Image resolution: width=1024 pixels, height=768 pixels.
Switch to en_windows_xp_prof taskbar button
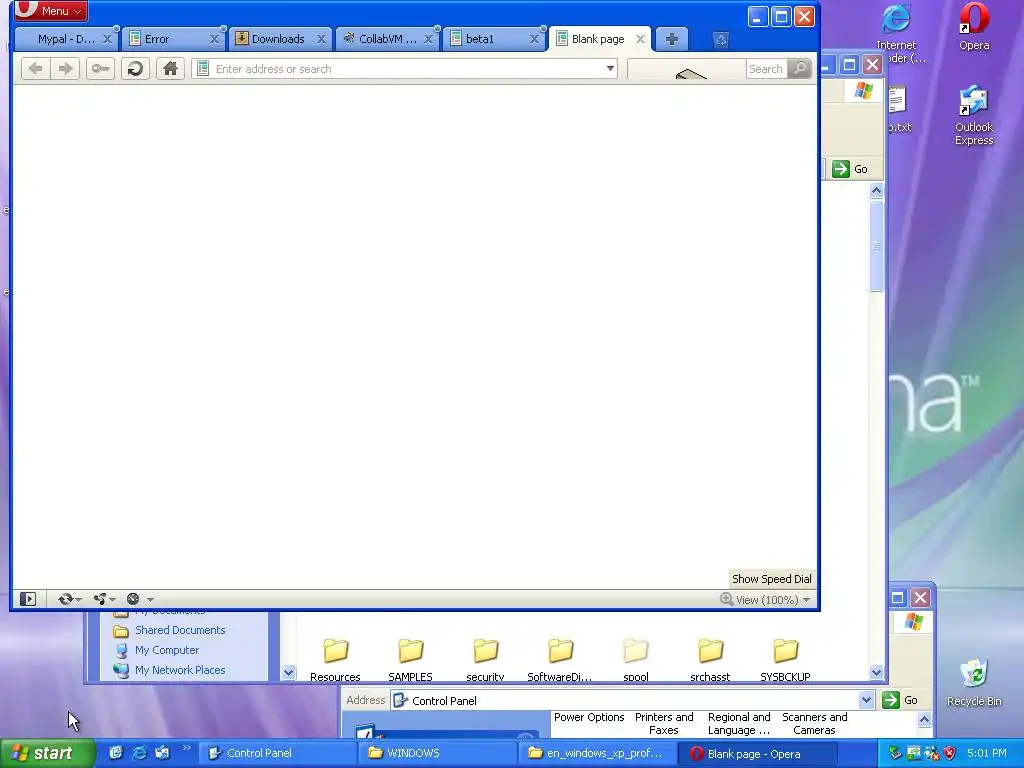(x=598, y=754)
